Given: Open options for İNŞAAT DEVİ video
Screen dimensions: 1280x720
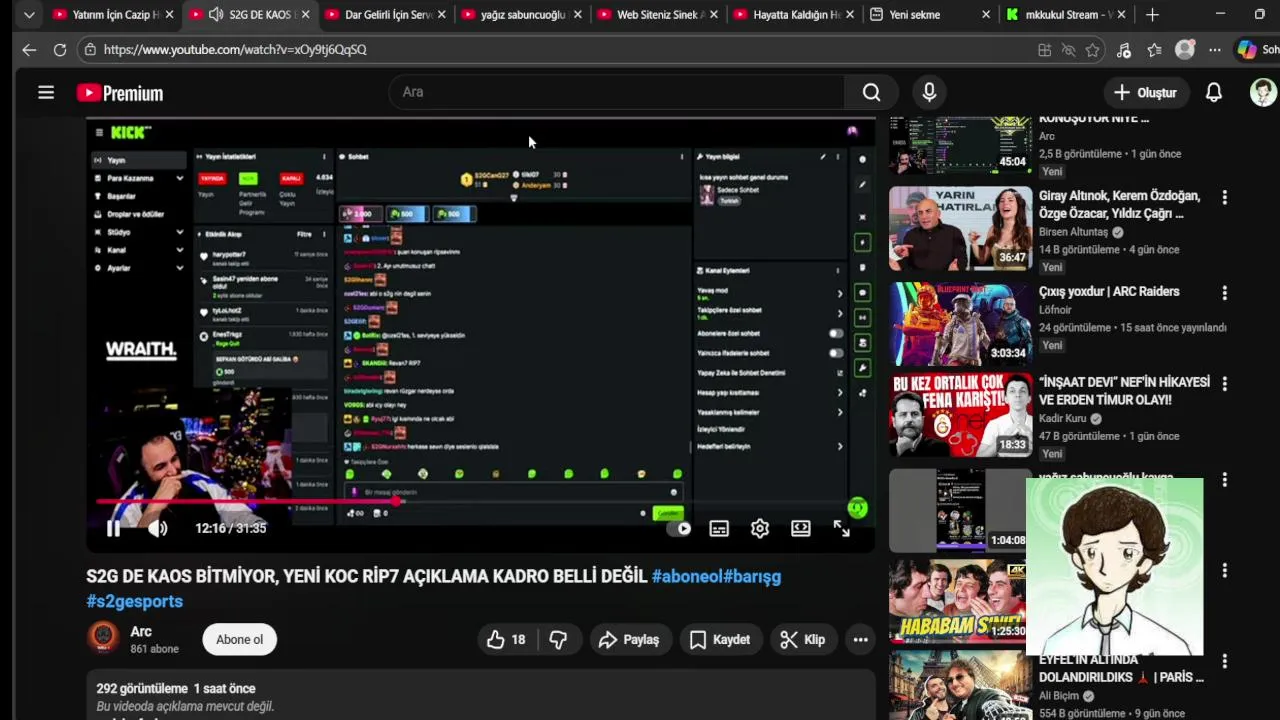Looking at the screenshot, I should [x=1224, y=384].
